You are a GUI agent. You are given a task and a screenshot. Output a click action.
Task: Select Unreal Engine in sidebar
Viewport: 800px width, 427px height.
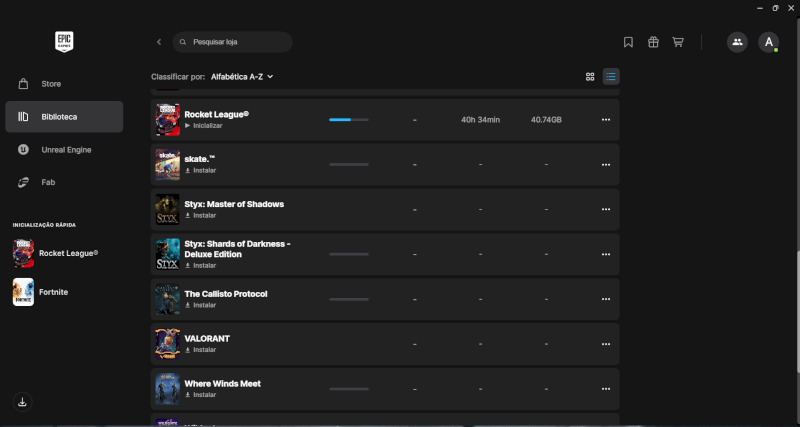click(x=66, y=149)
